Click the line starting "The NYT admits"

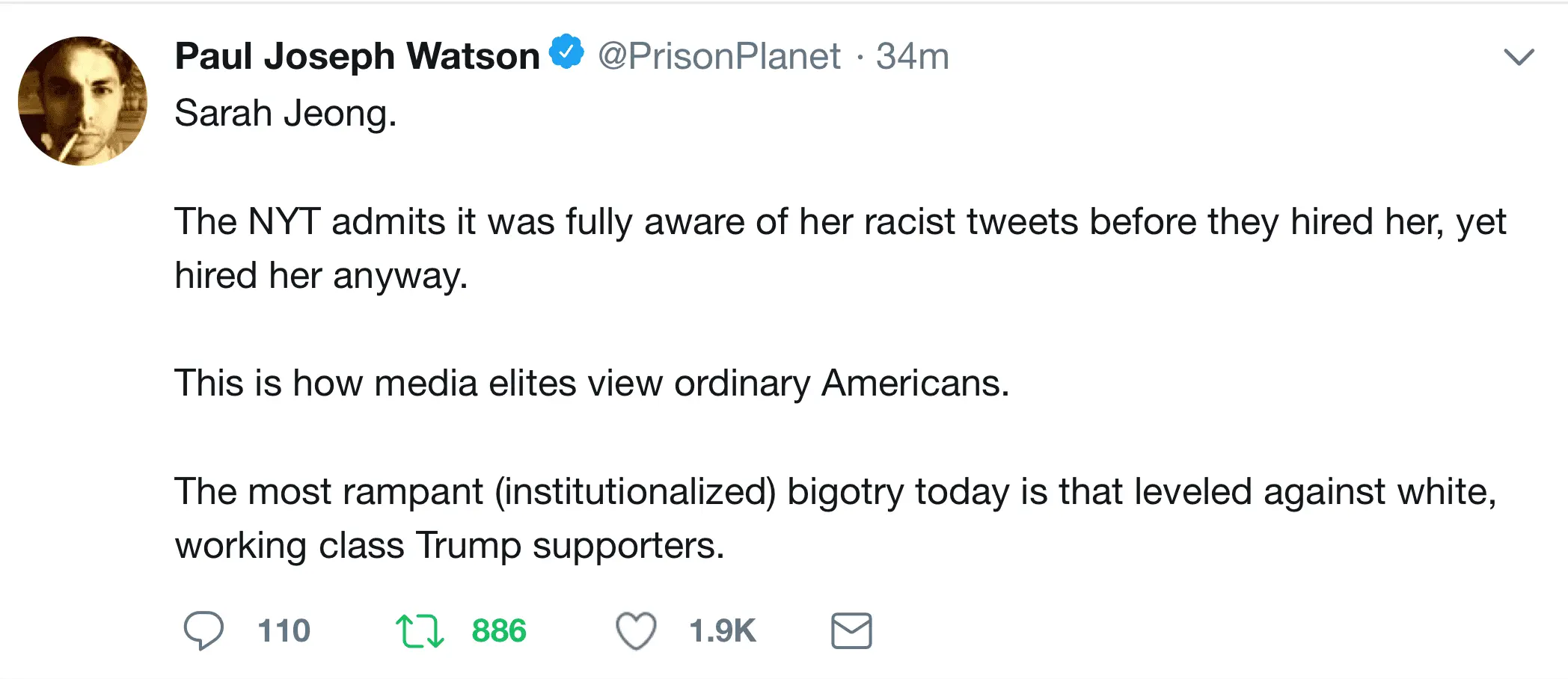(839, 222)
